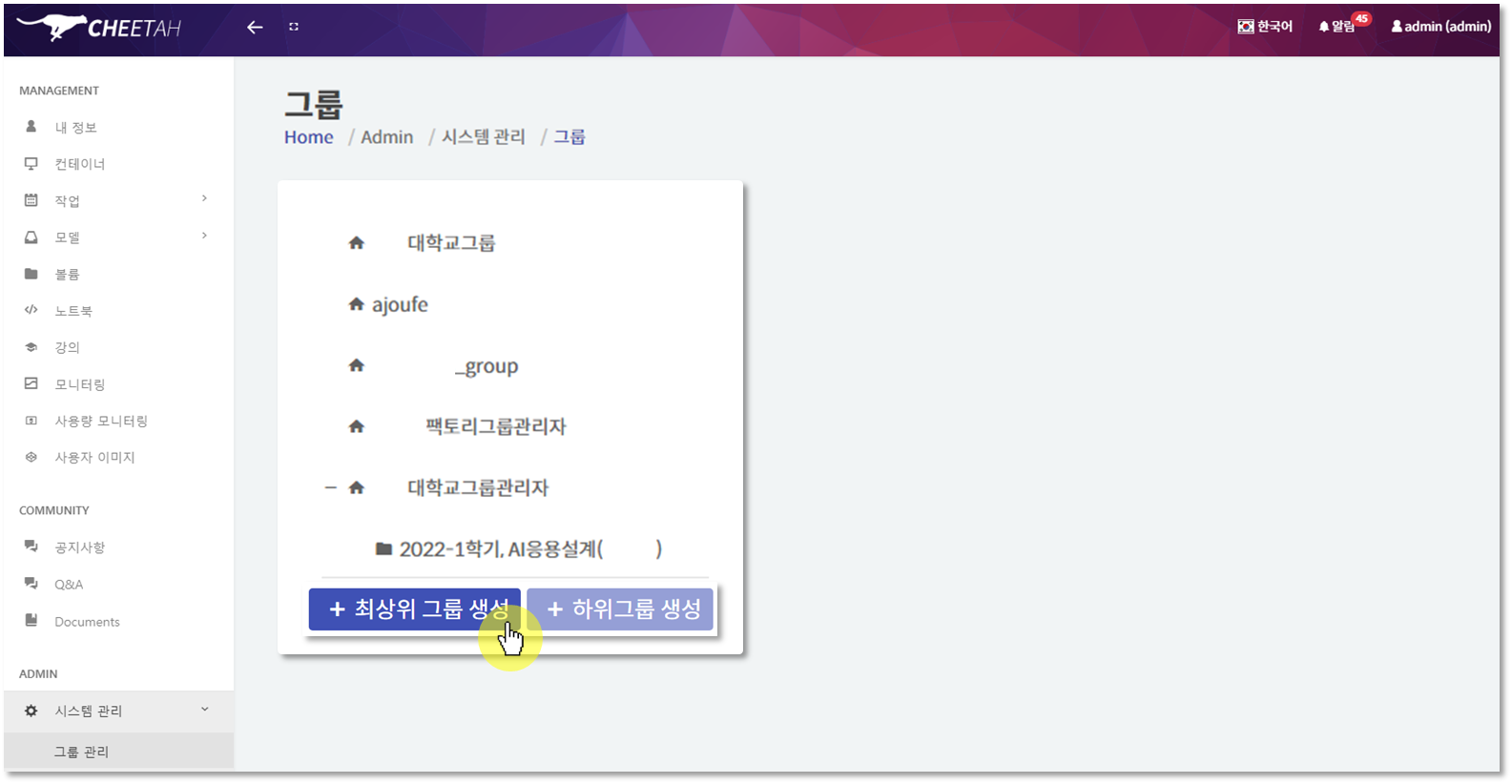Click folder icon of 2022-1학기 group
The image size is (1512, 784).
pyautogui.click(x=383, y=548)
